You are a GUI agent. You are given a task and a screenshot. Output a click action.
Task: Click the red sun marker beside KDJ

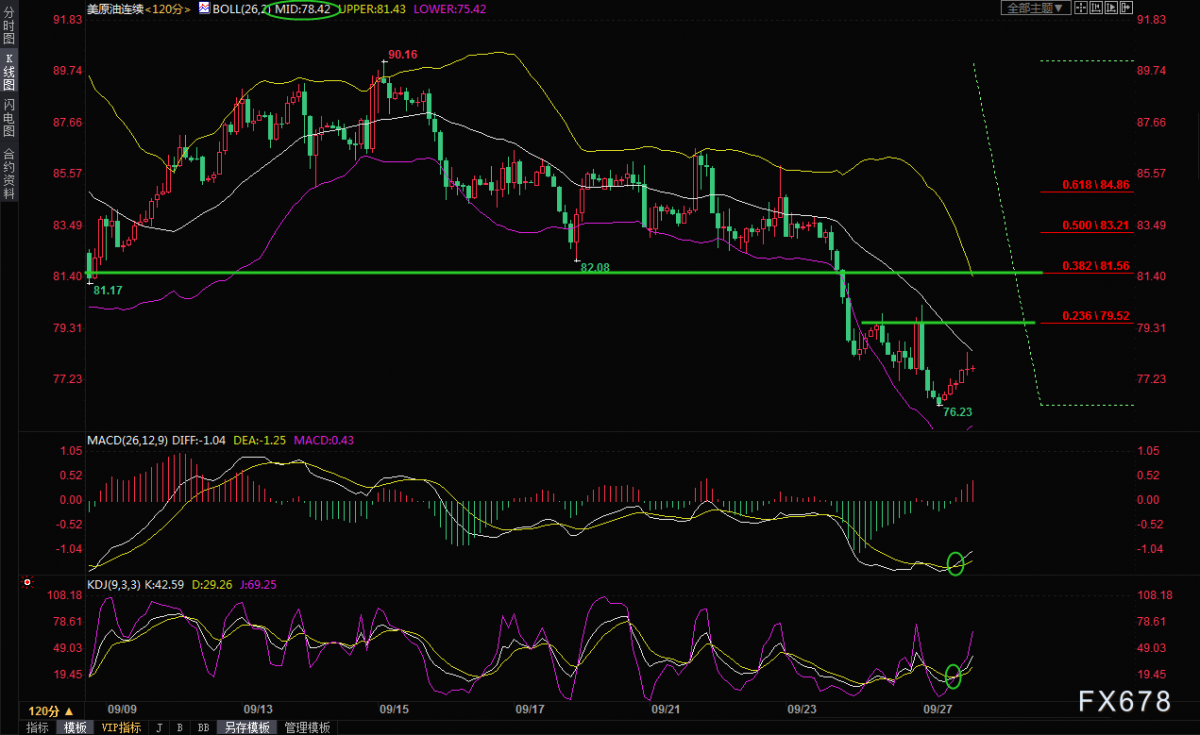pyautogui.click(x=27, y=581)
